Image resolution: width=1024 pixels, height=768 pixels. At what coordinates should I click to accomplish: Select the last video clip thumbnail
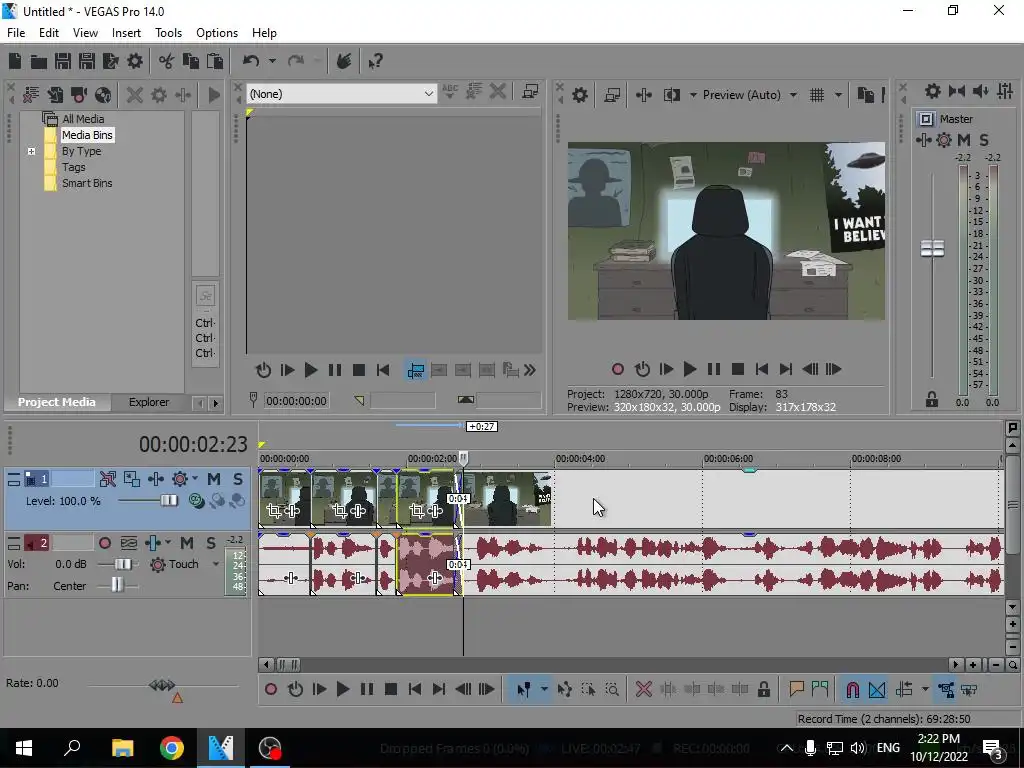pyautogui.click(x=507, y=499)
